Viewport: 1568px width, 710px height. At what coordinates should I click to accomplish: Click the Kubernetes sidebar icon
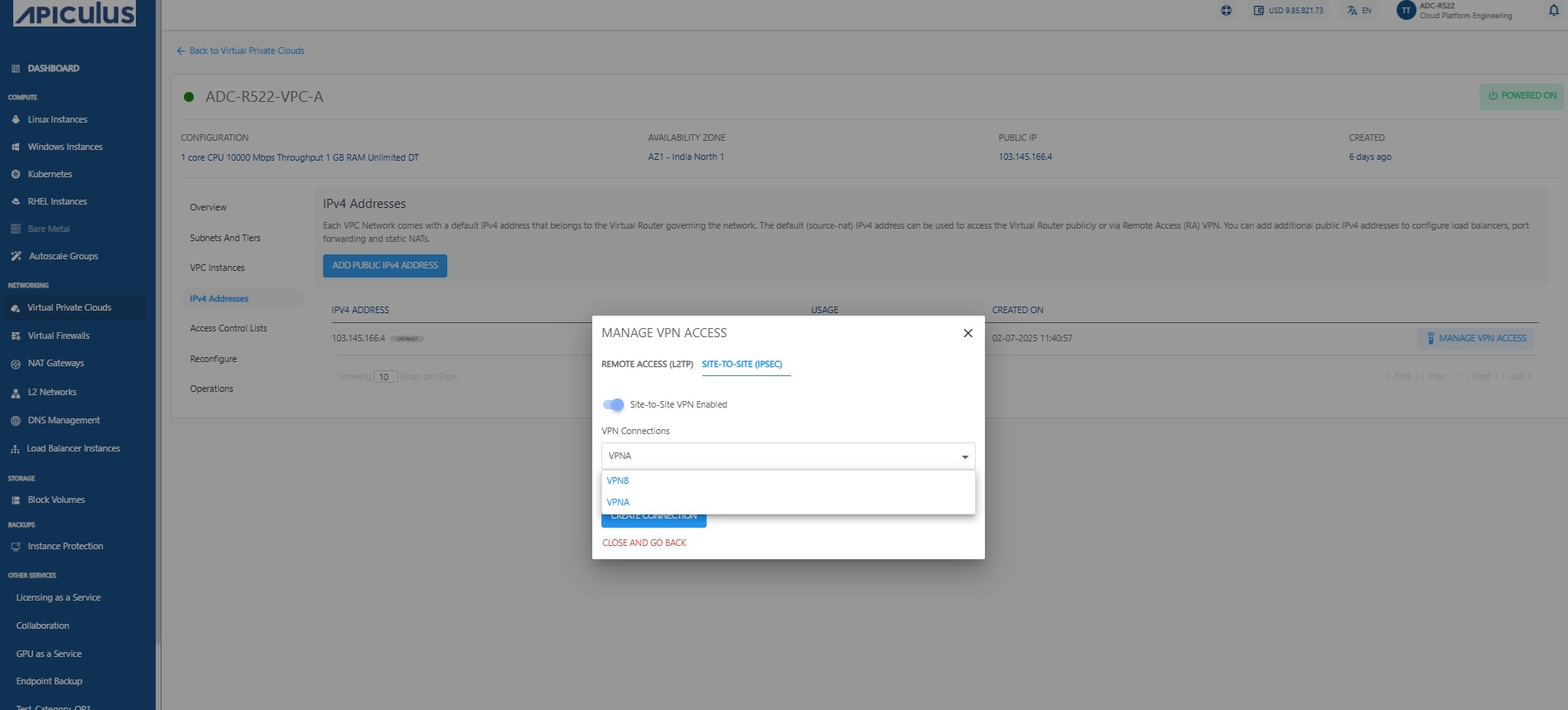(x=16, y=174)
